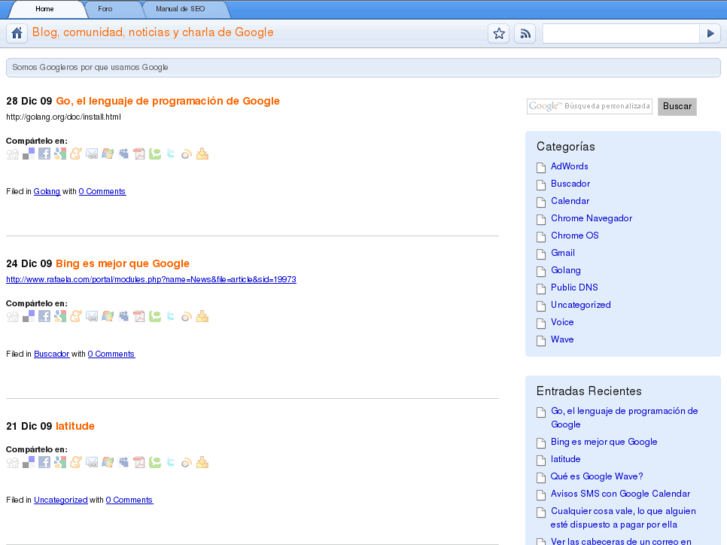Select Public DNS in Categorías
Screen dimensions: 727x545
coord(574,288)
